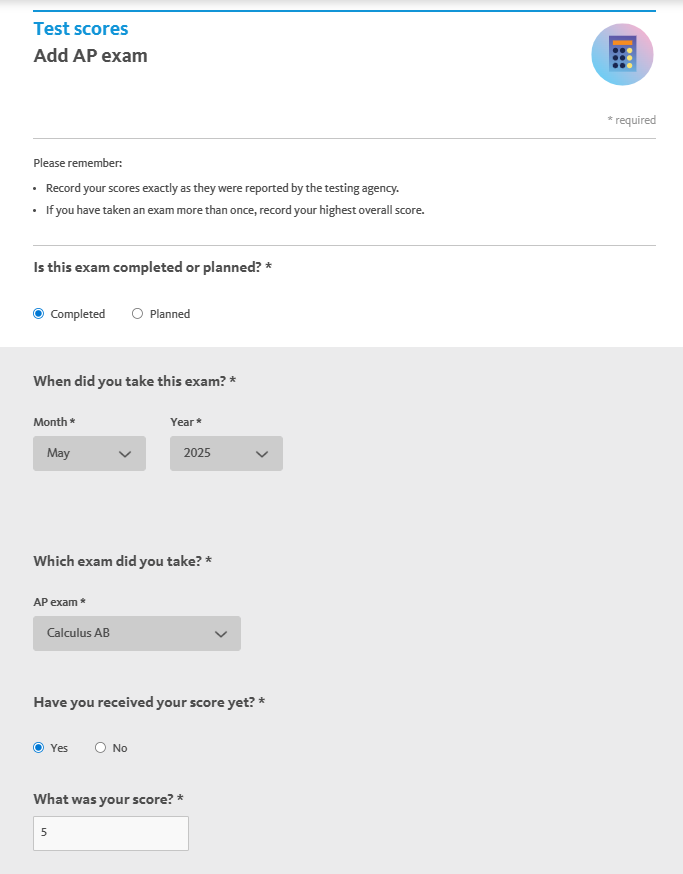
Task: Open the Month dropdown showing May
Action: (89, 453)
